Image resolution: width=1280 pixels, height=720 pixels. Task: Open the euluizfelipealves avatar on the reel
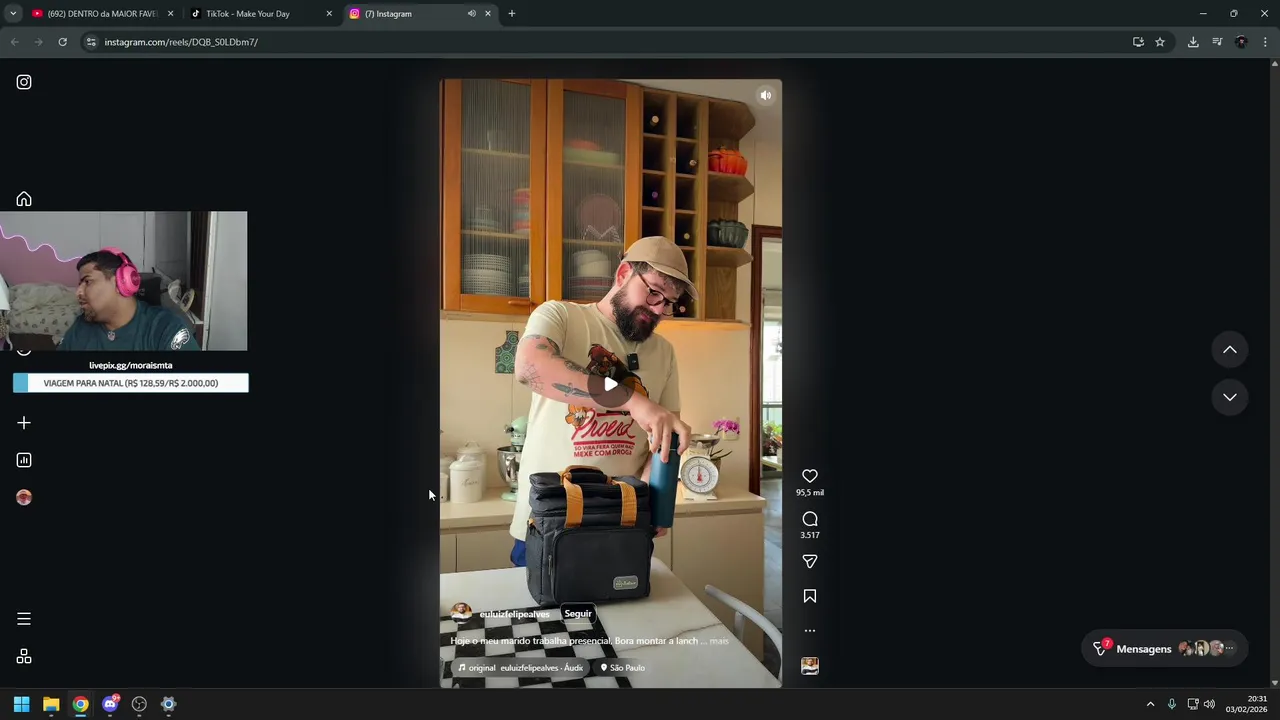[x=461, y=613]
